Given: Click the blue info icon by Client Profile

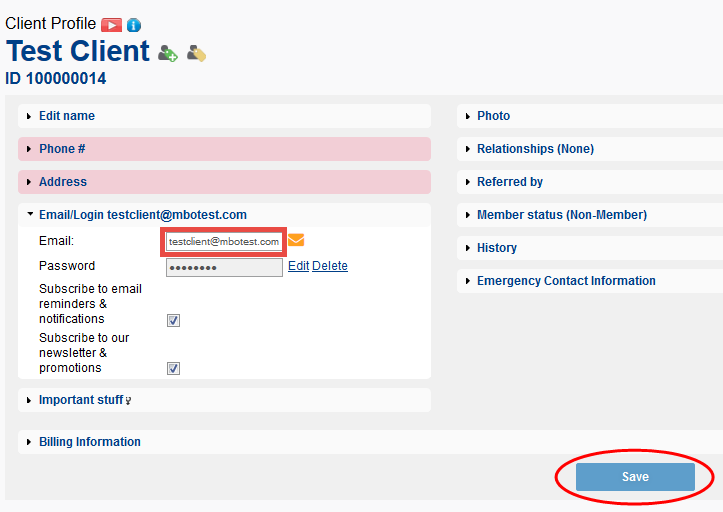Looking at the screenshot, I should tap(134, 24).
